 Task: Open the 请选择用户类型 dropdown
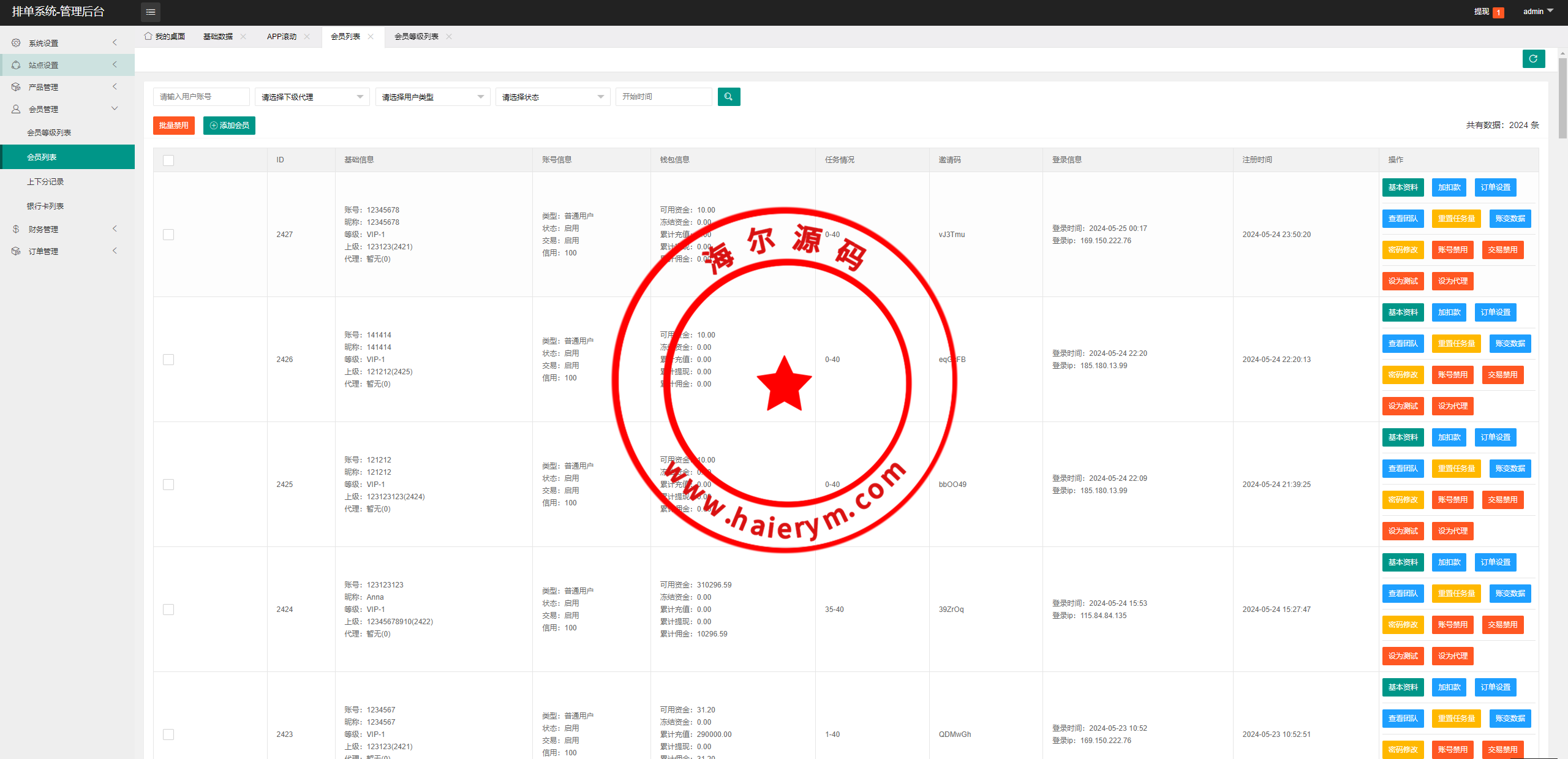tap(432, 97)
